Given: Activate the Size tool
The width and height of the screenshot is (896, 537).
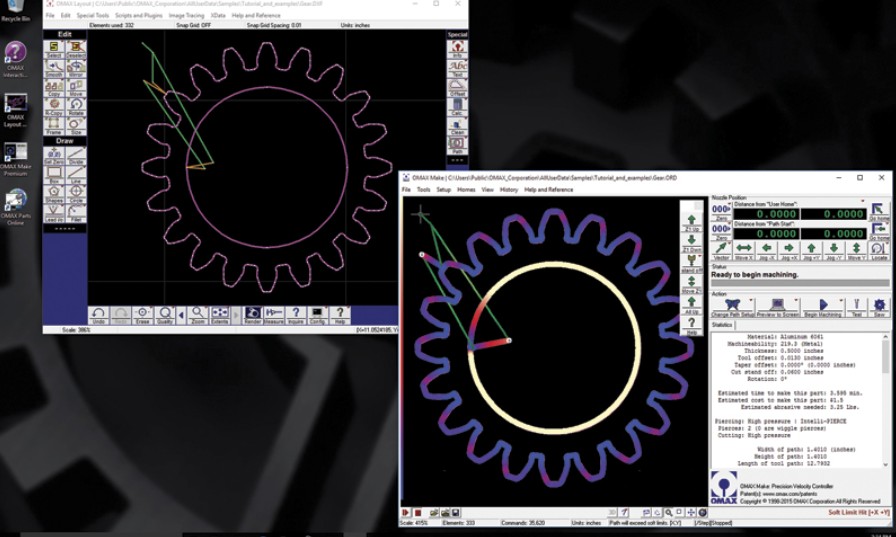Looking at the screenshot, I should tap(75, 126).
